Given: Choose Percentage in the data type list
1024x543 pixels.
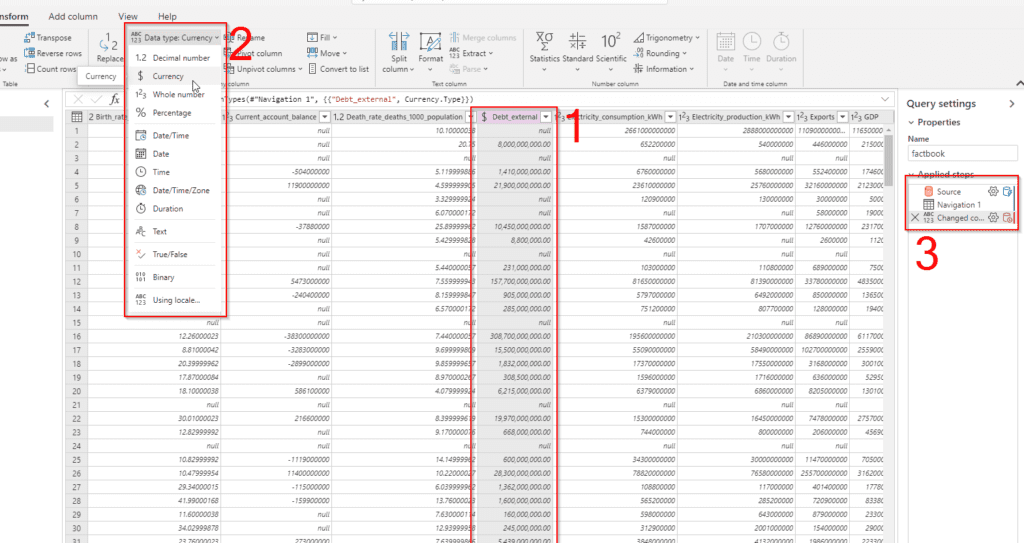Looking at the screenshot, I should click(x=171, y=113).
